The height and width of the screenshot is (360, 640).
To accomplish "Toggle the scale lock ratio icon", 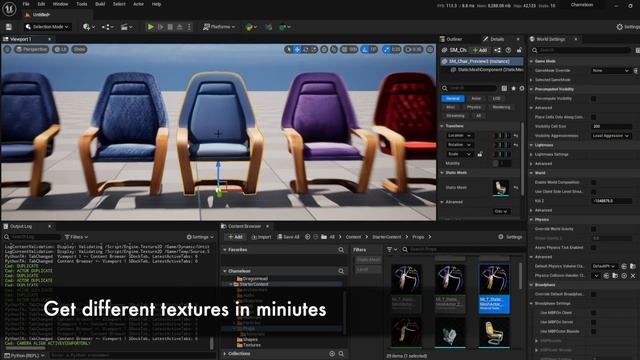I will [x=480, y=154].
